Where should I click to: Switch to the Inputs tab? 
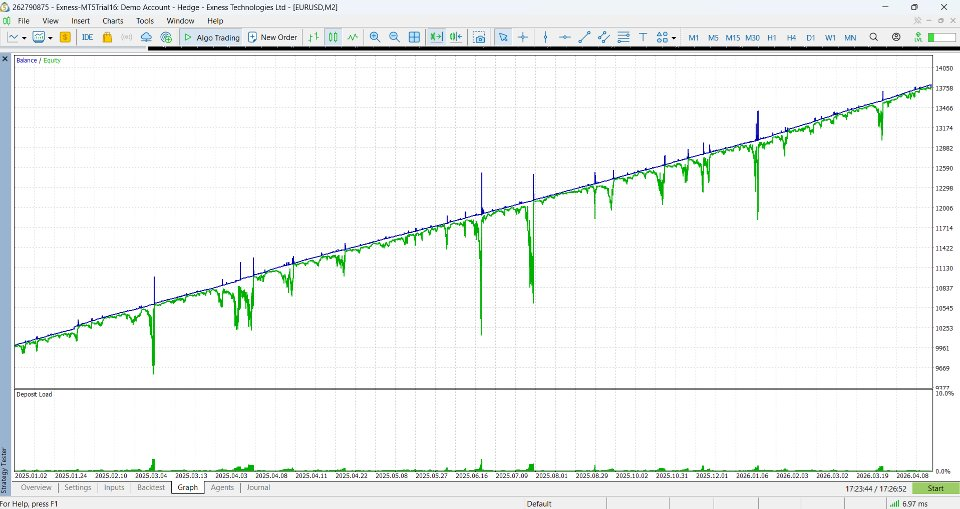click(114, 488)
